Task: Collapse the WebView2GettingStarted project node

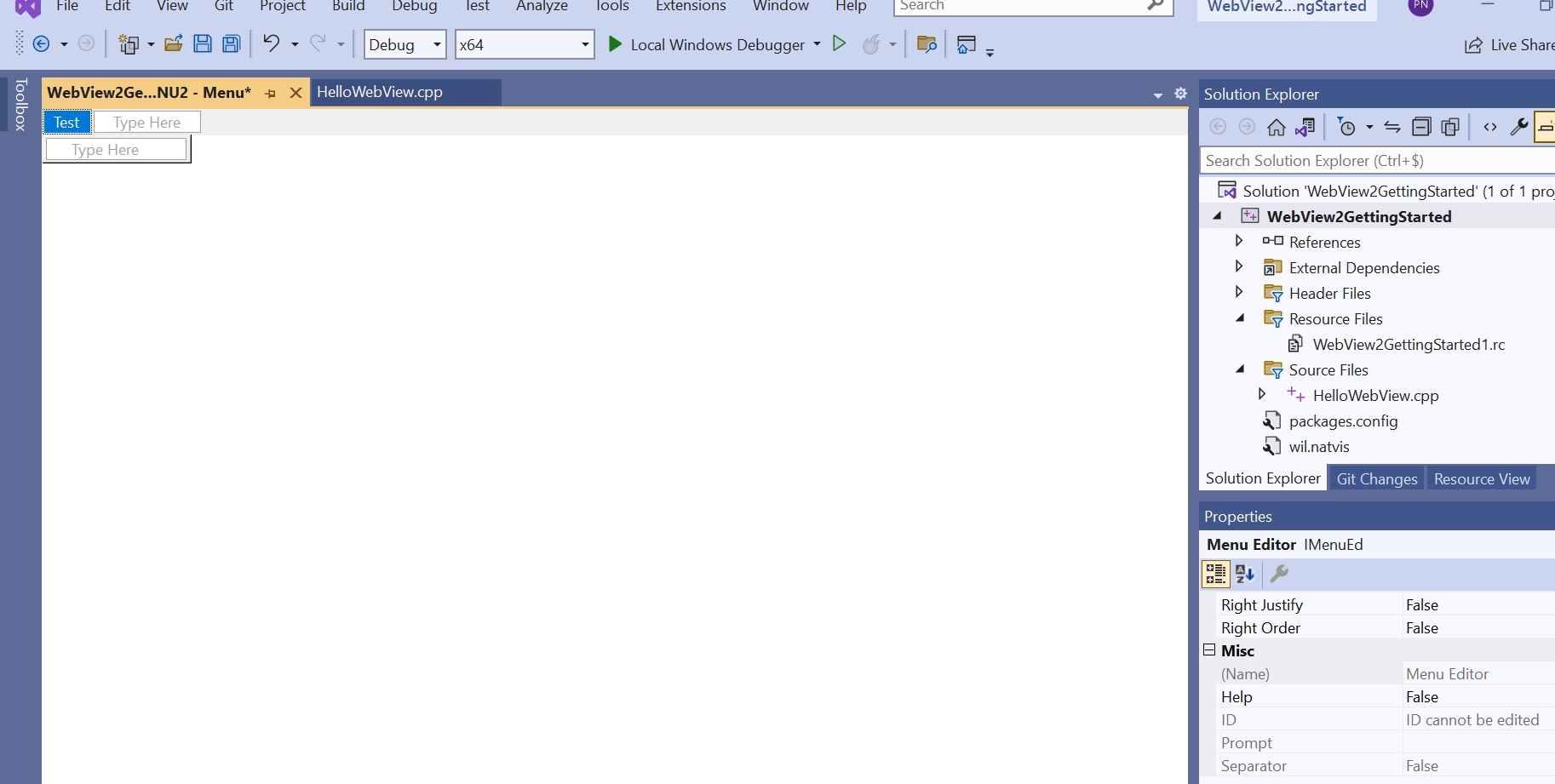Action: tap(1217, 216)
